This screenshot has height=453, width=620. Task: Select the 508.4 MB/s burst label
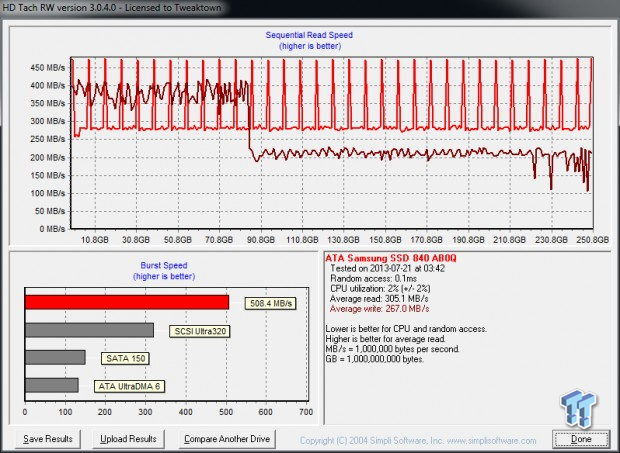[x=270, y=303]
